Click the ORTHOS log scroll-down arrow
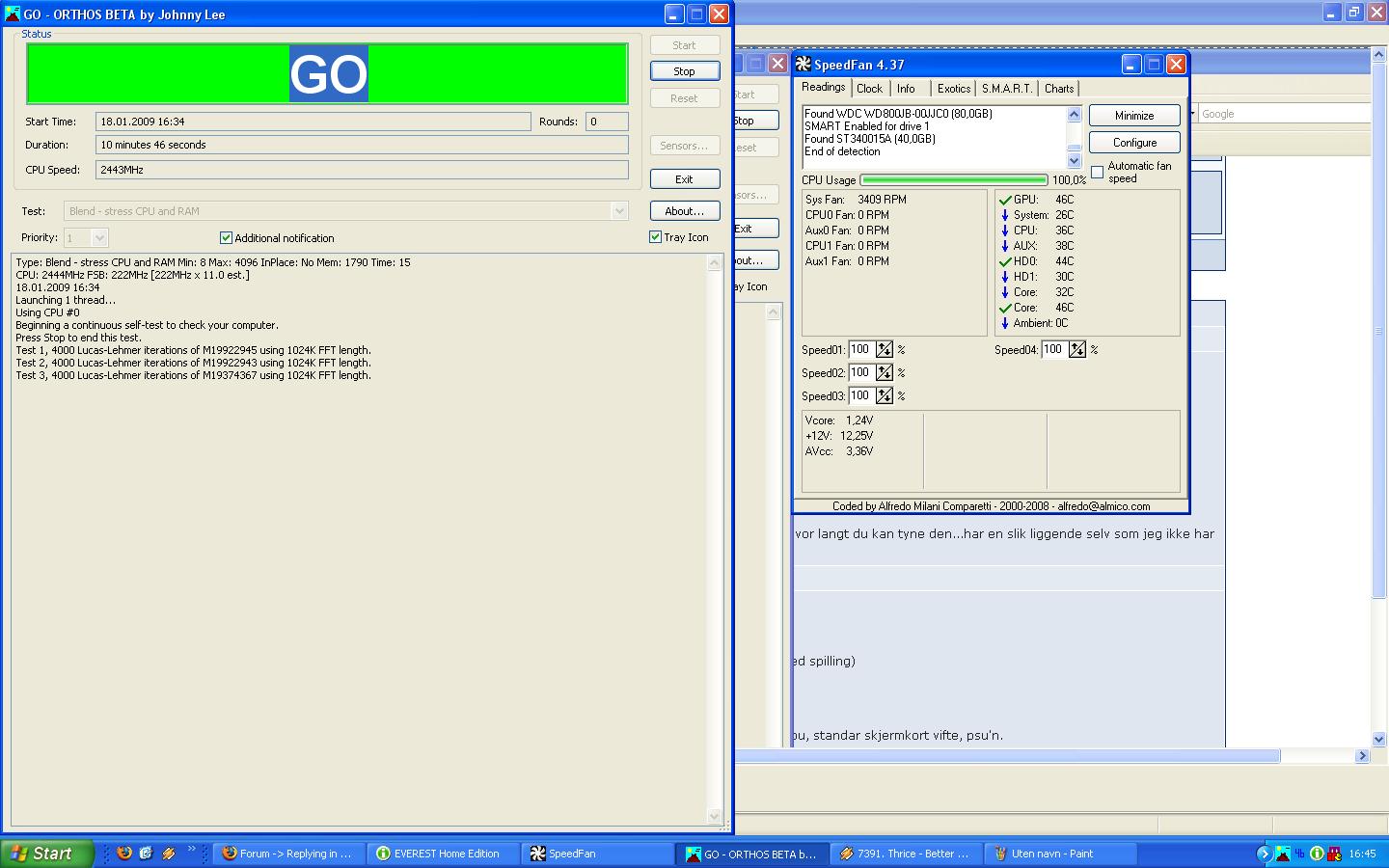1389x868 pixels. [x=715, y=816]
